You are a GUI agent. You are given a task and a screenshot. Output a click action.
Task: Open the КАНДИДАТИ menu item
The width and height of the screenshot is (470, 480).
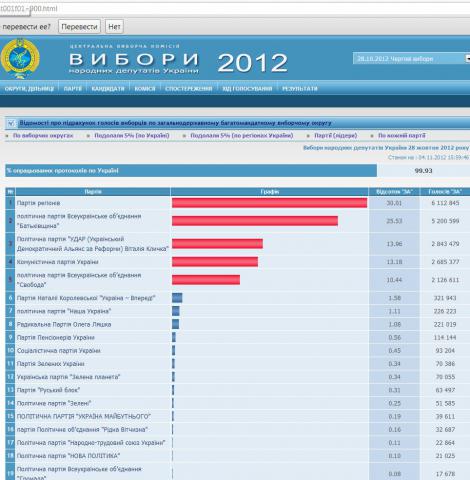(108, 89)
